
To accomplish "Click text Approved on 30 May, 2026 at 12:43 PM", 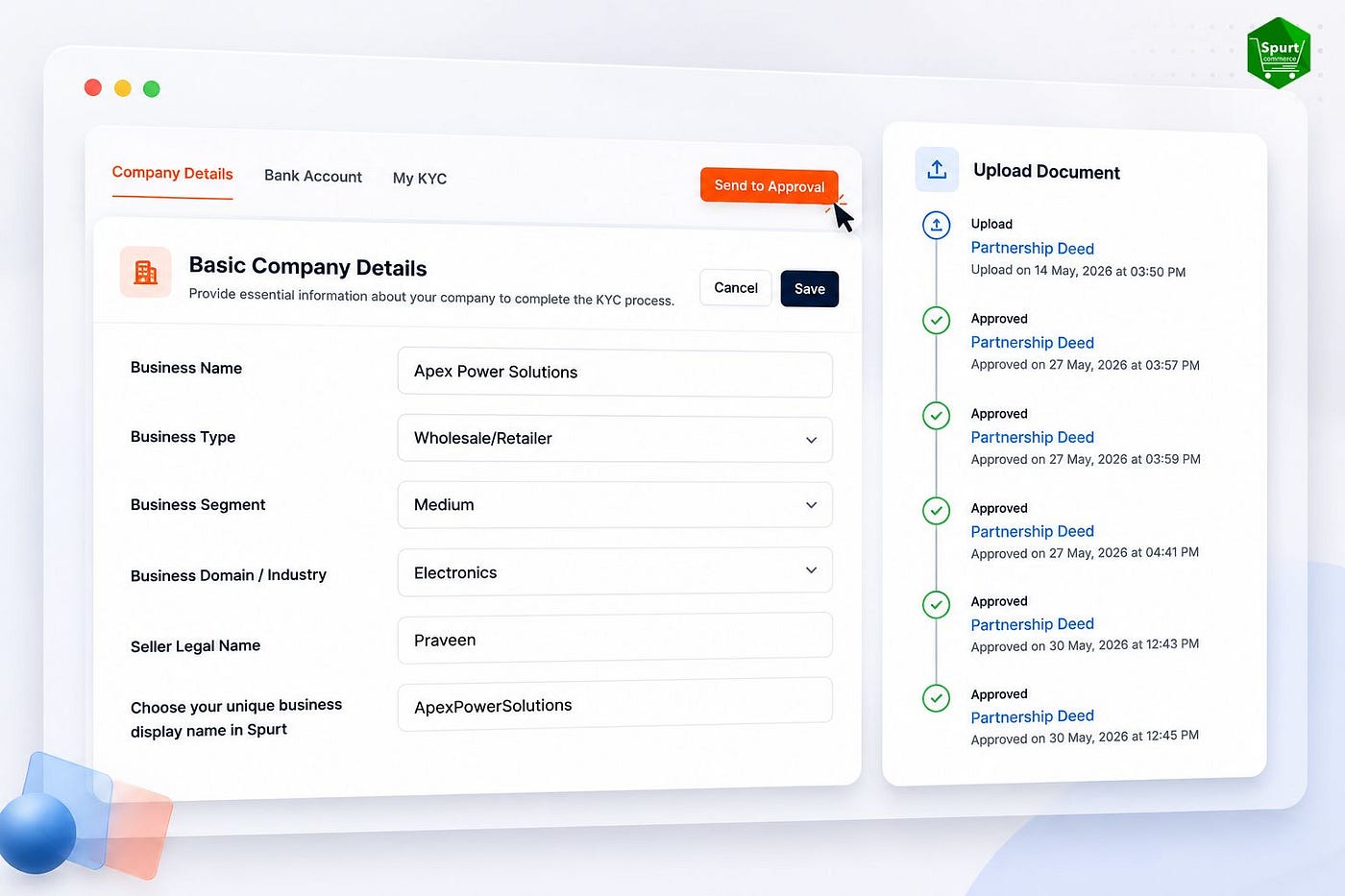I will [x=1085, y=645].
